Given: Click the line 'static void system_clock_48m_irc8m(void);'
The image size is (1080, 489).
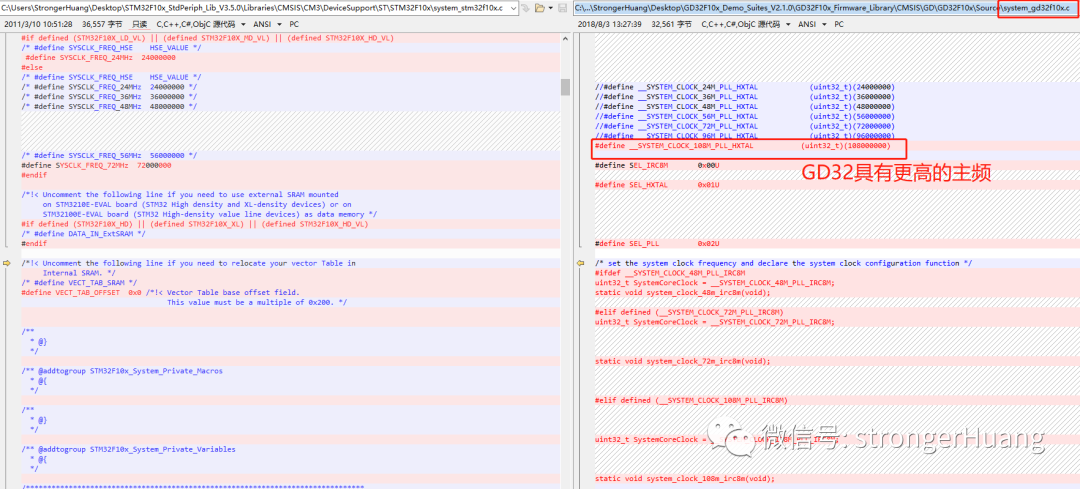Looking at the screenshot, I should pyautogui.click(x=683, y=293).
